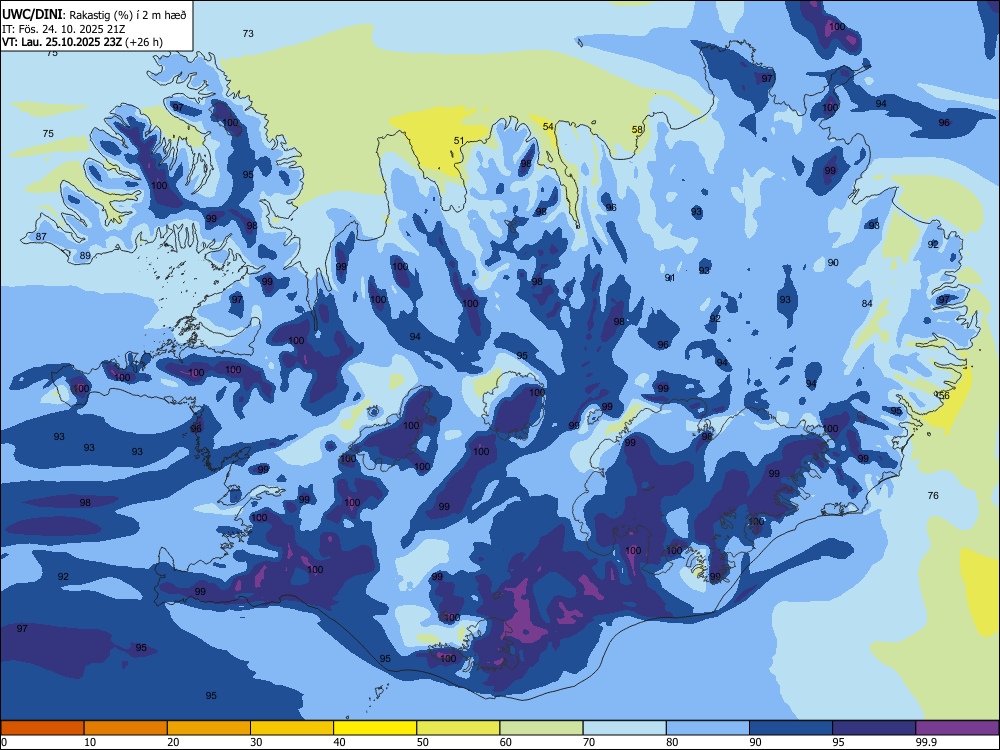Click the humidity value '76' on map

click(933, 496)
